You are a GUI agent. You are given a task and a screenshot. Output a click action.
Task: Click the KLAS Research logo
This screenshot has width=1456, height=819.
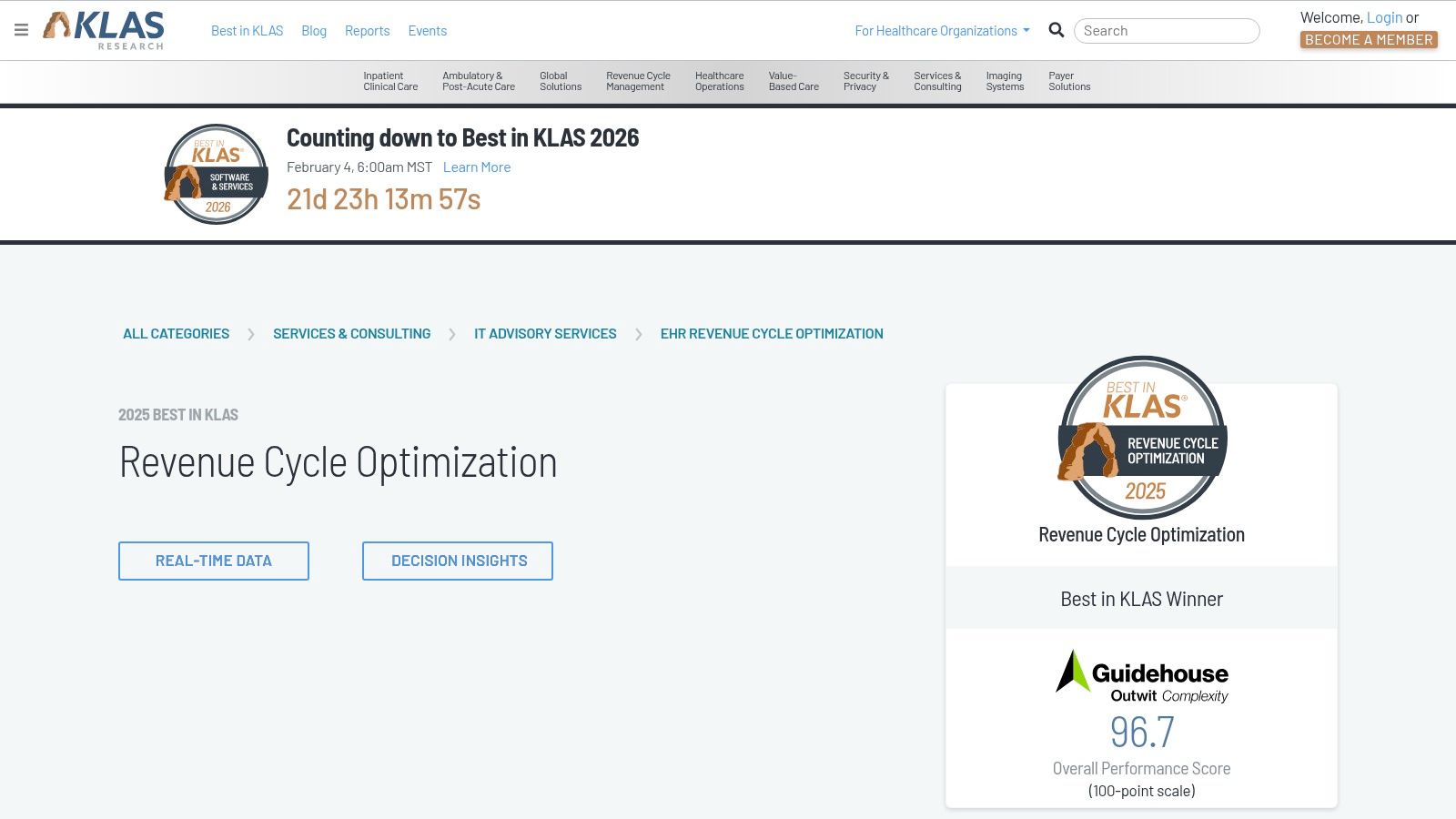104,30
